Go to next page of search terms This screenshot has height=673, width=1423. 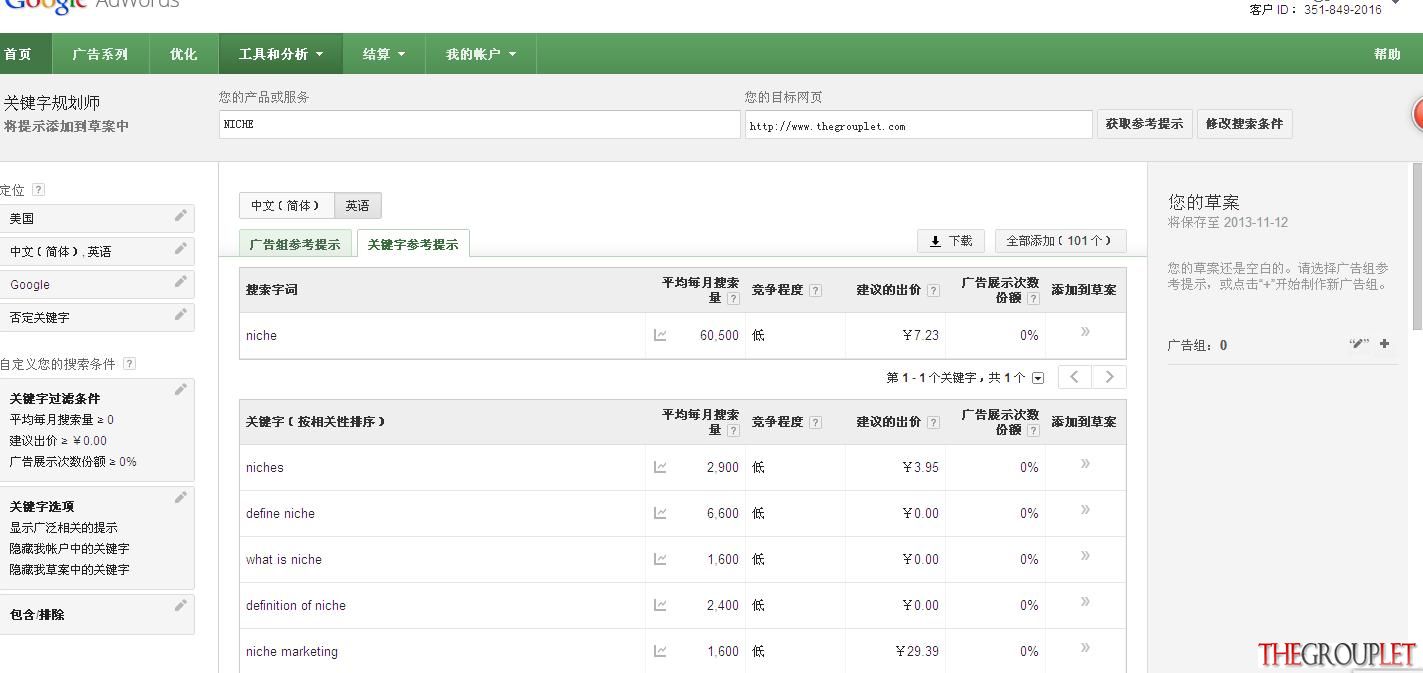(1109, 377)
